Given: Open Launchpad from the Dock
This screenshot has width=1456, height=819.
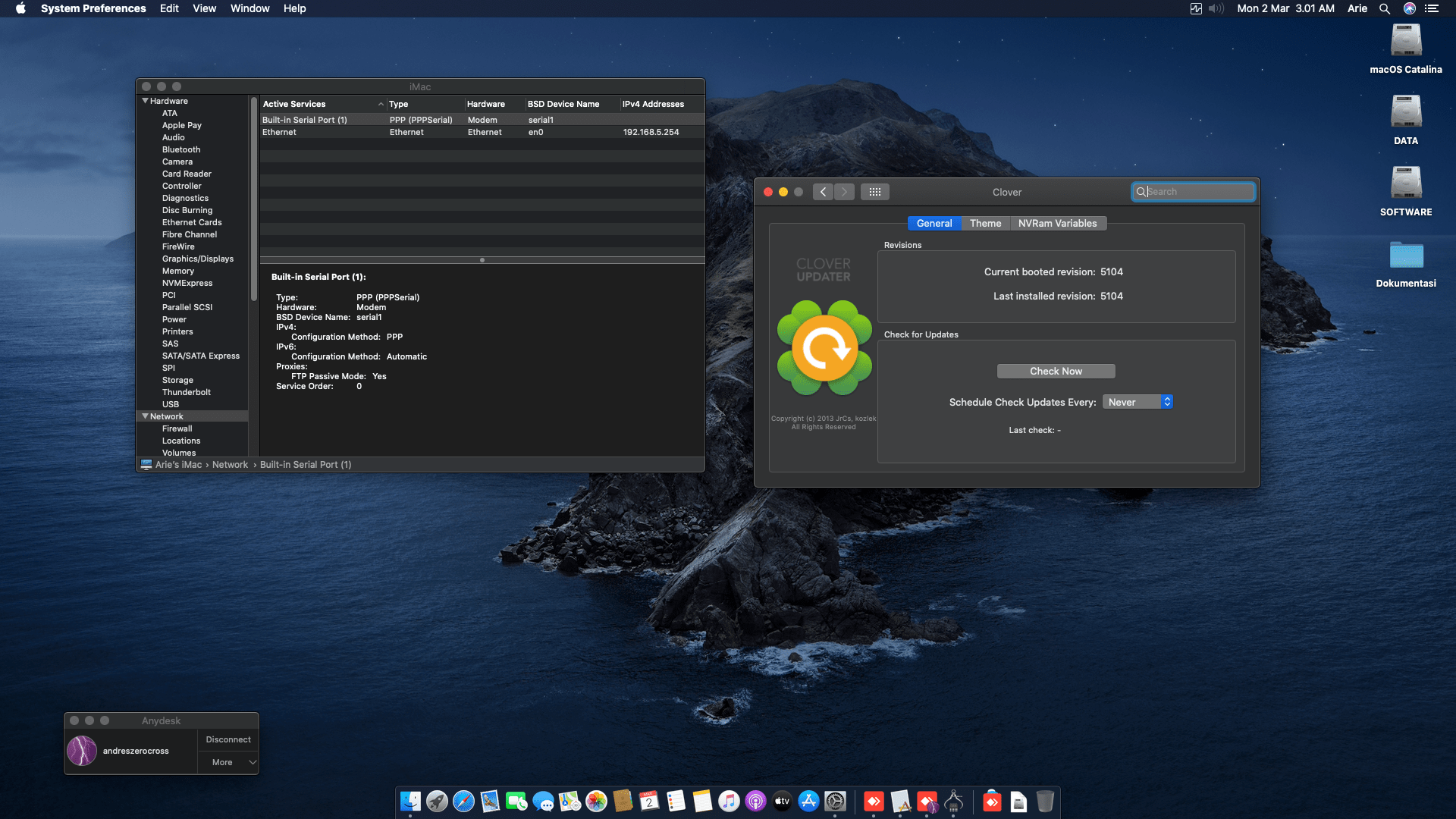Looking at the screenshot, I should [x=437, y=802].
